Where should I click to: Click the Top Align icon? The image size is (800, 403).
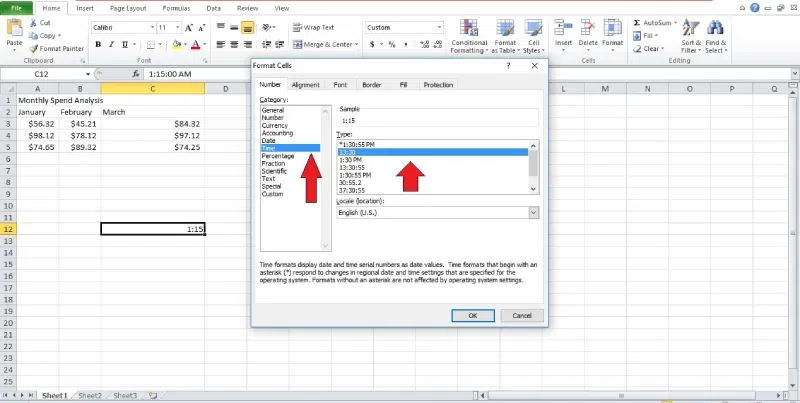[220, 28]
